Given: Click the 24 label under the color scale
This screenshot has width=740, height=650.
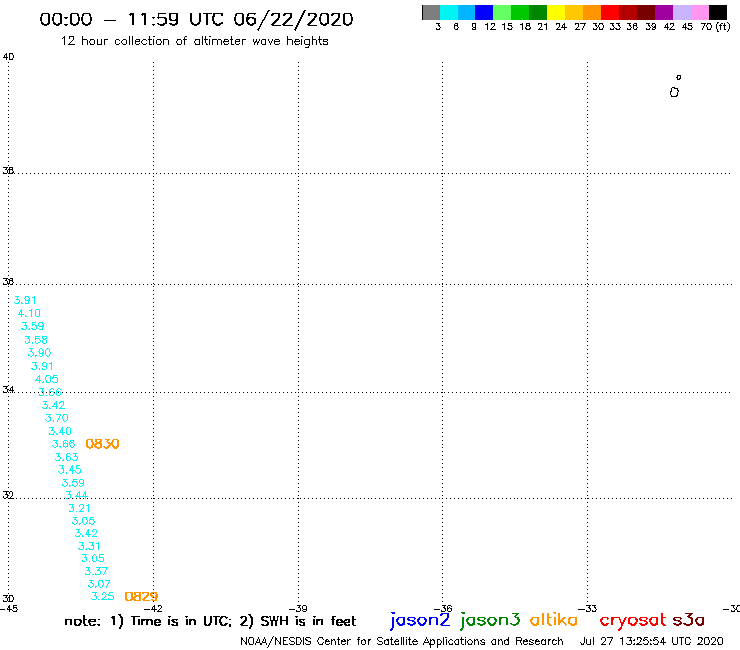Looking at the screenshot, I should click(x=561, y=27).
